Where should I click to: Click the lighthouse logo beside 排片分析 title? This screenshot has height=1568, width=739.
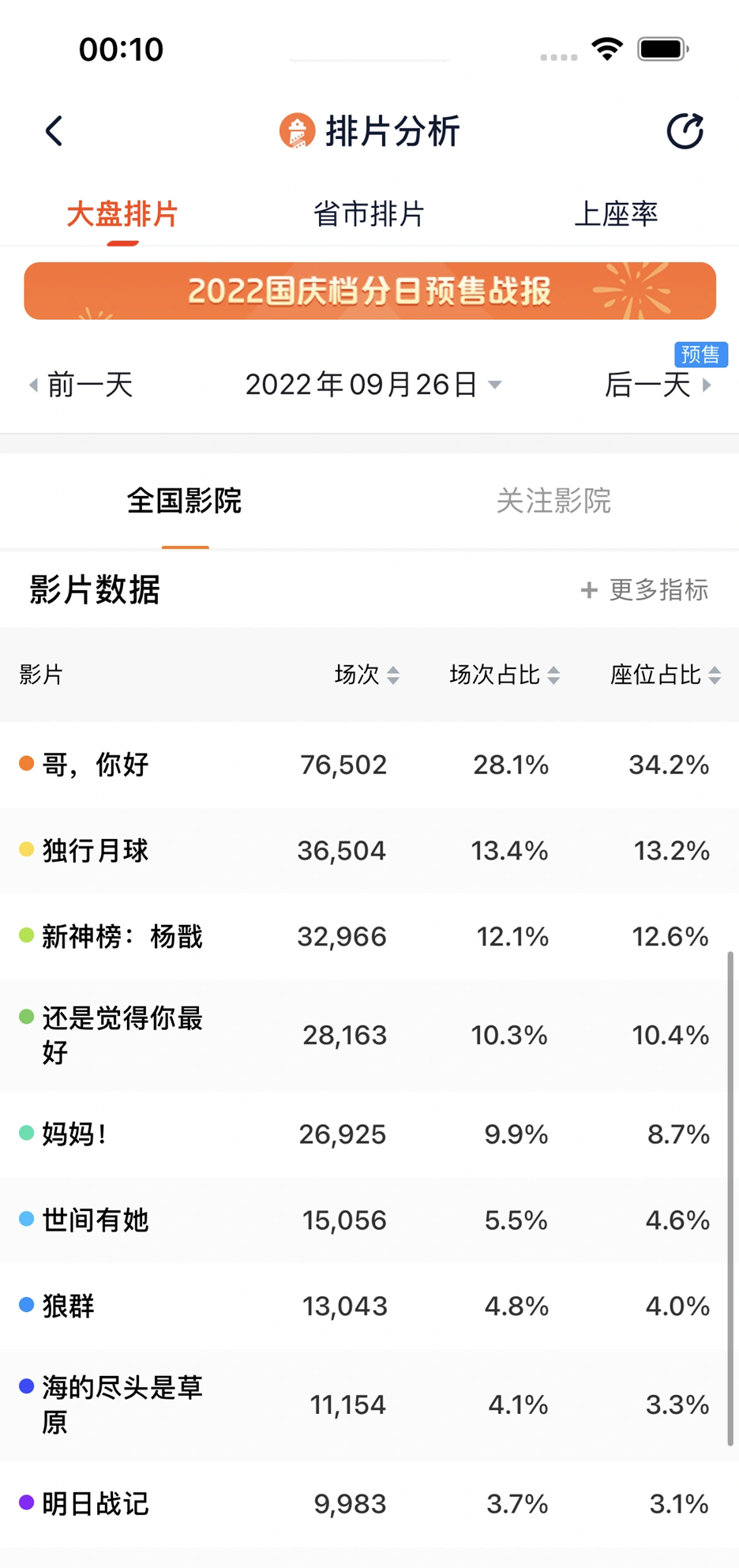pos(296,130)
